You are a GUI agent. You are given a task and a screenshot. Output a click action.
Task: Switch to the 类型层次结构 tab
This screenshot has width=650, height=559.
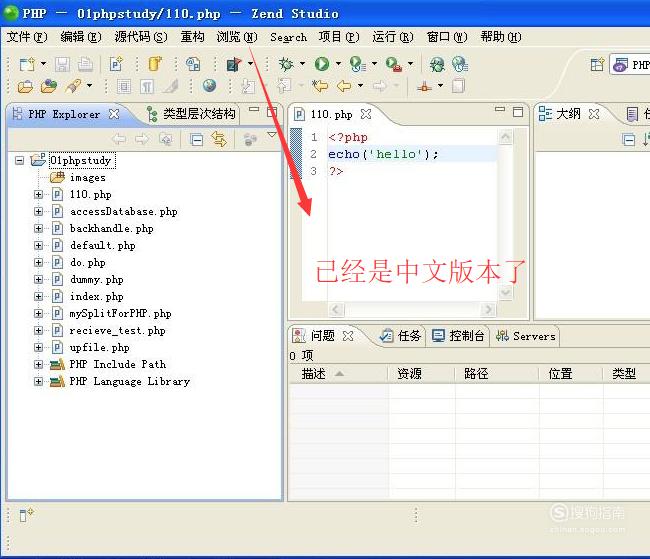[191, 114]
